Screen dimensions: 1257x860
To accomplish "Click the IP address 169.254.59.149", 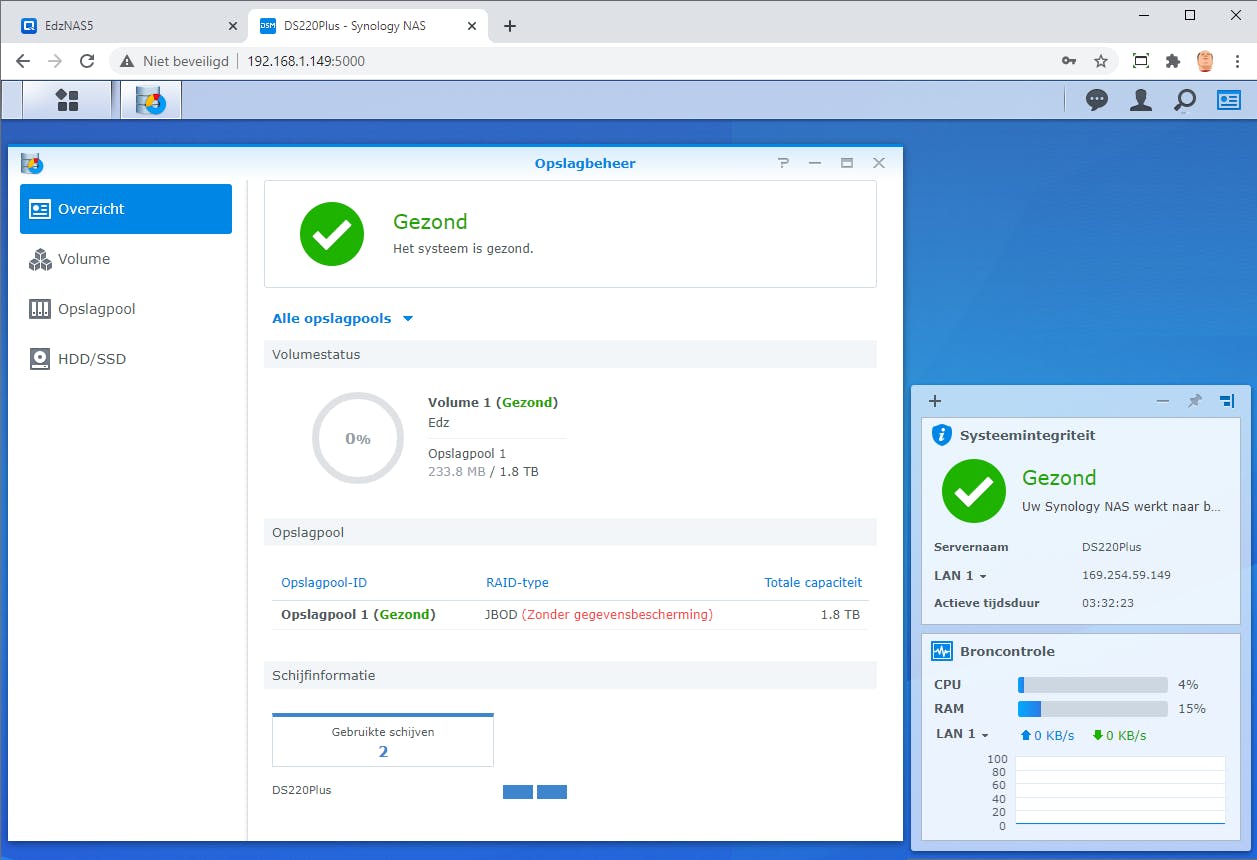I will [1126, 576].
